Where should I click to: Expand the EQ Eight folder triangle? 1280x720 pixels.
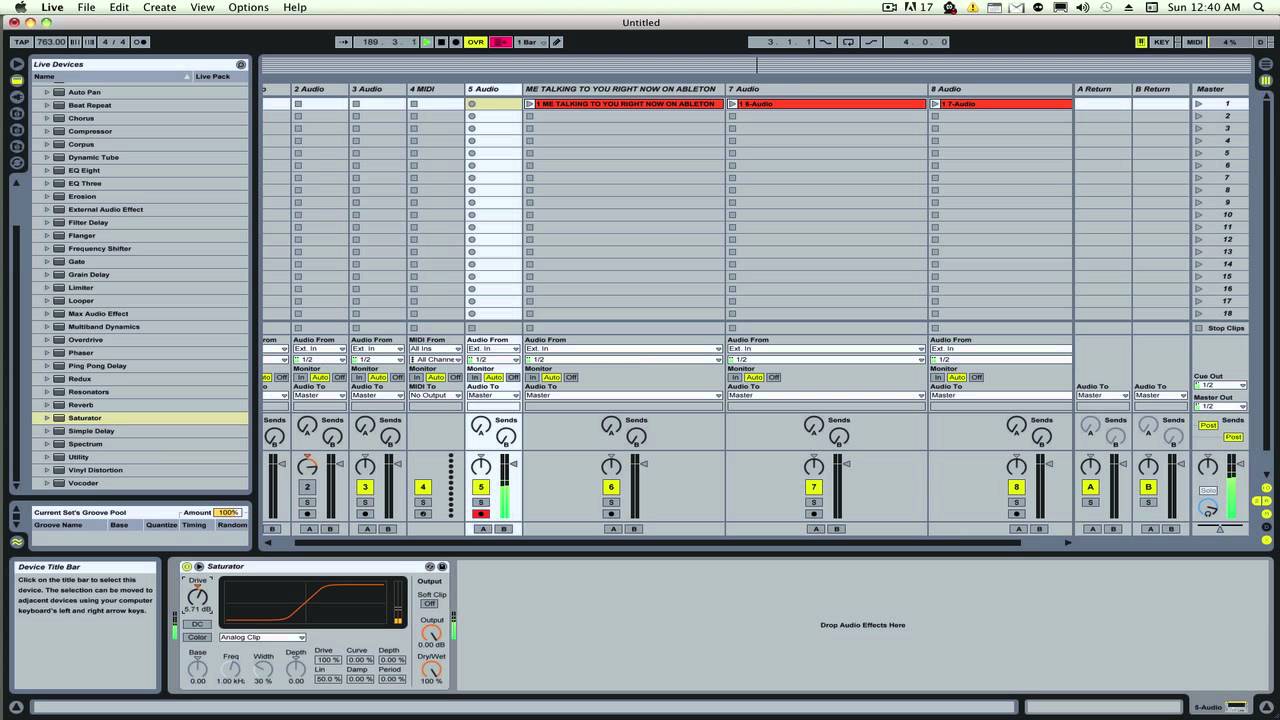(x=46, y=170)
